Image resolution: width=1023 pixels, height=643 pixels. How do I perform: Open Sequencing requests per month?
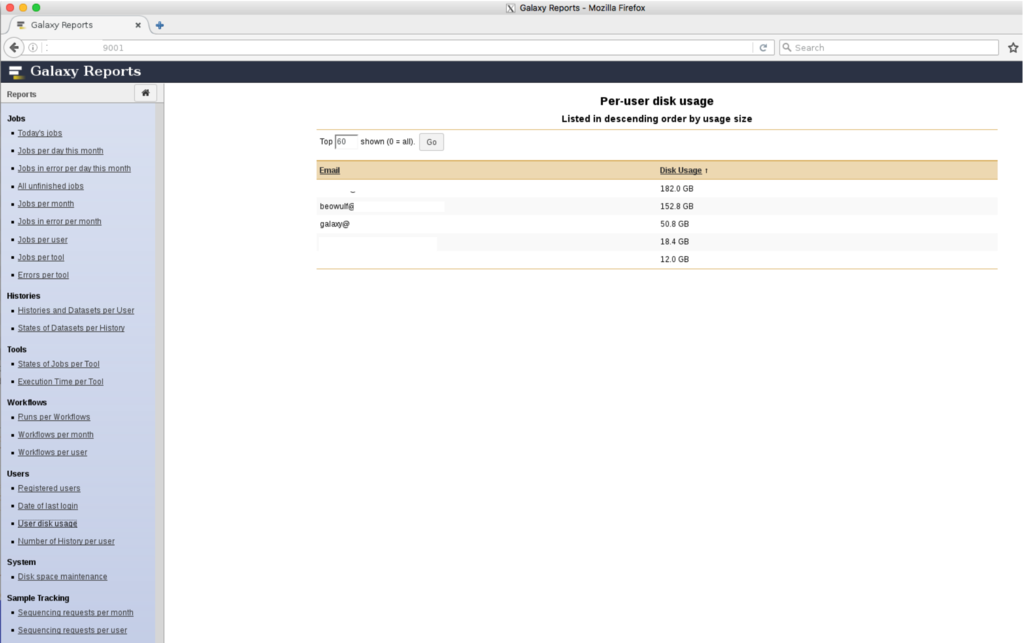pyautogui.click(x=75, y=612)
